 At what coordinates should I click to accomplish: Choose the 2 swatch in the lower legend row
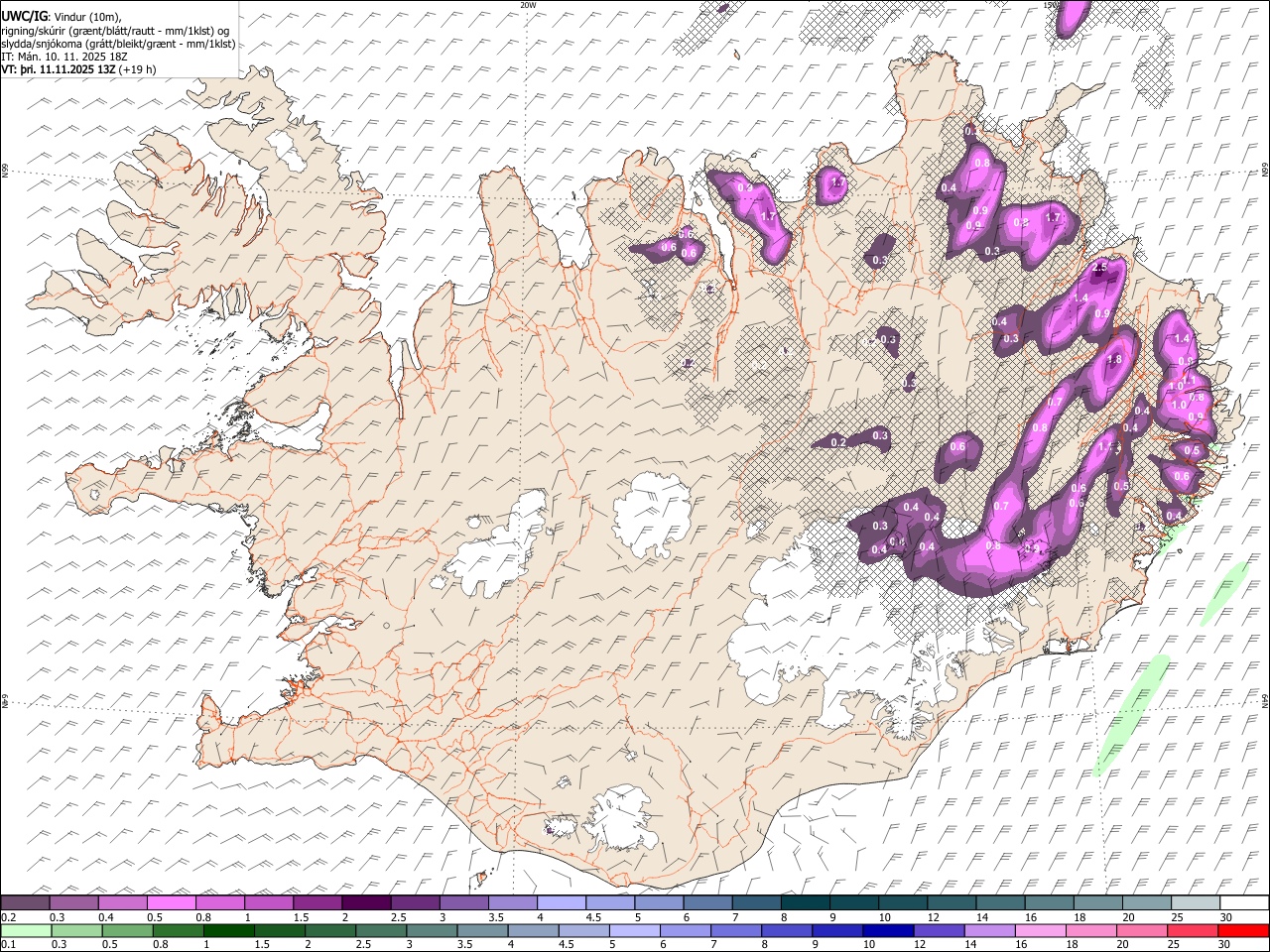click(330, 930)
